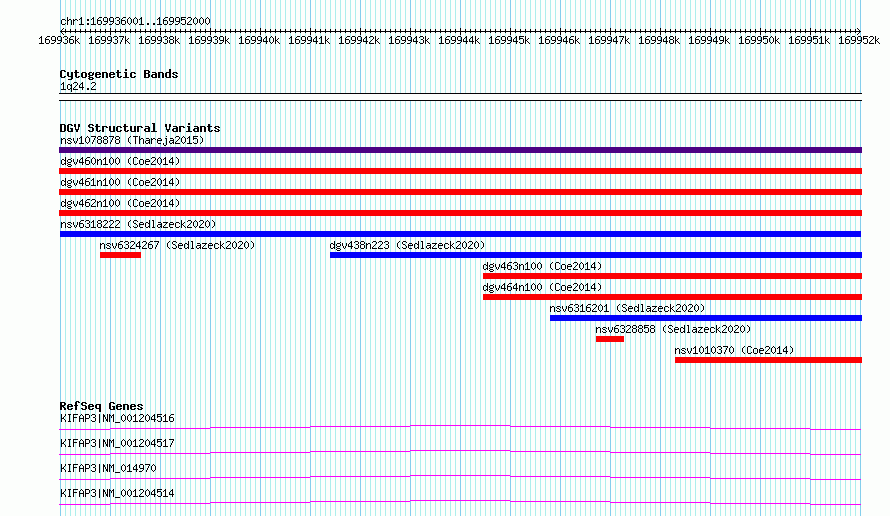Open the nsv6328858 (Sedlazeck2020) variant label
The height and width of the screenshot is (516, 890).
click(x=673, y=329)
